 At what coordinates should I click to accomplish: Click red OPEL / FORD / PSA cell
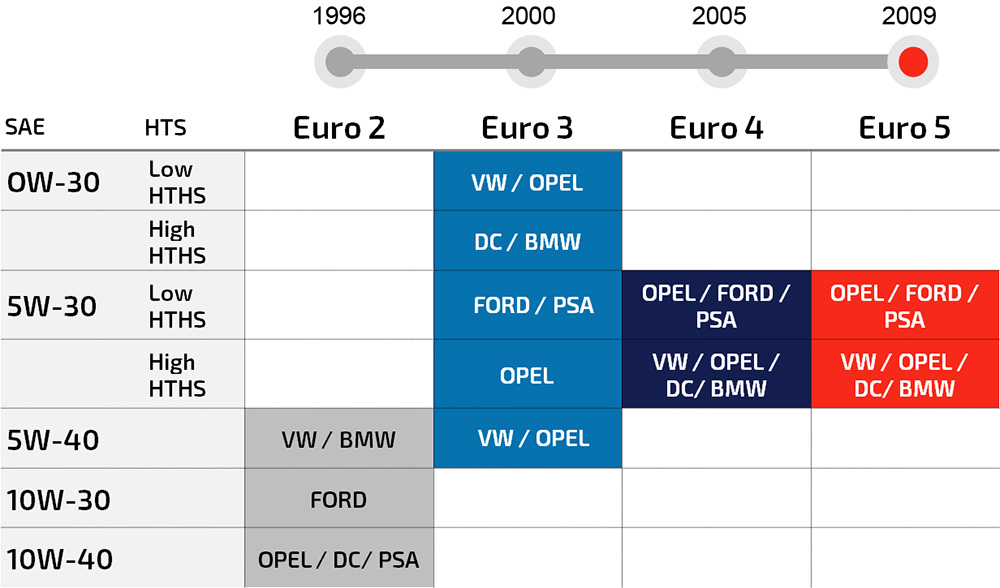[x=905, y=305]
